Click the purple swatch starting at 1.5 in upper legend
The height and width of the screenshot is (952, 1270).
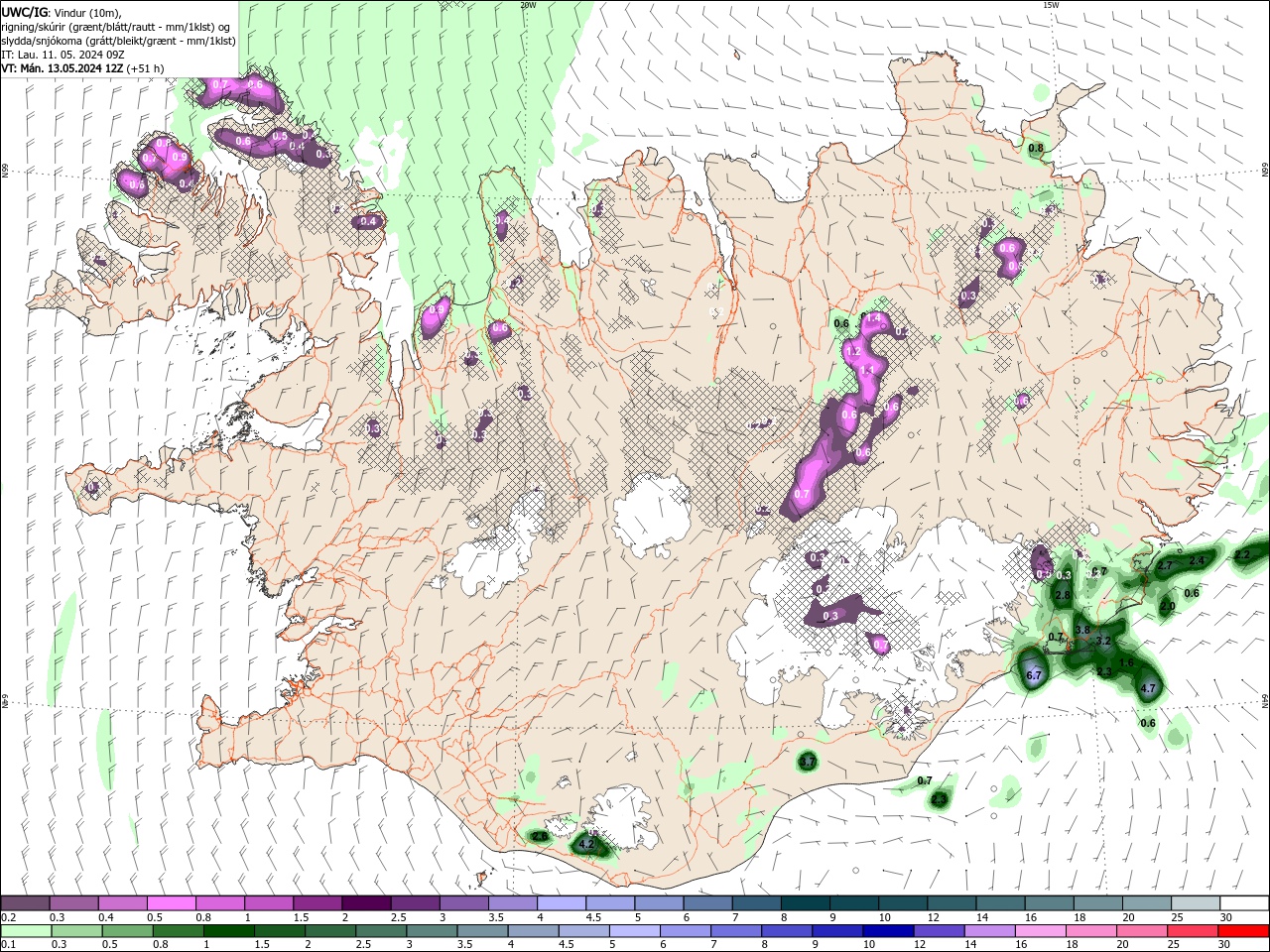point(317,903)
